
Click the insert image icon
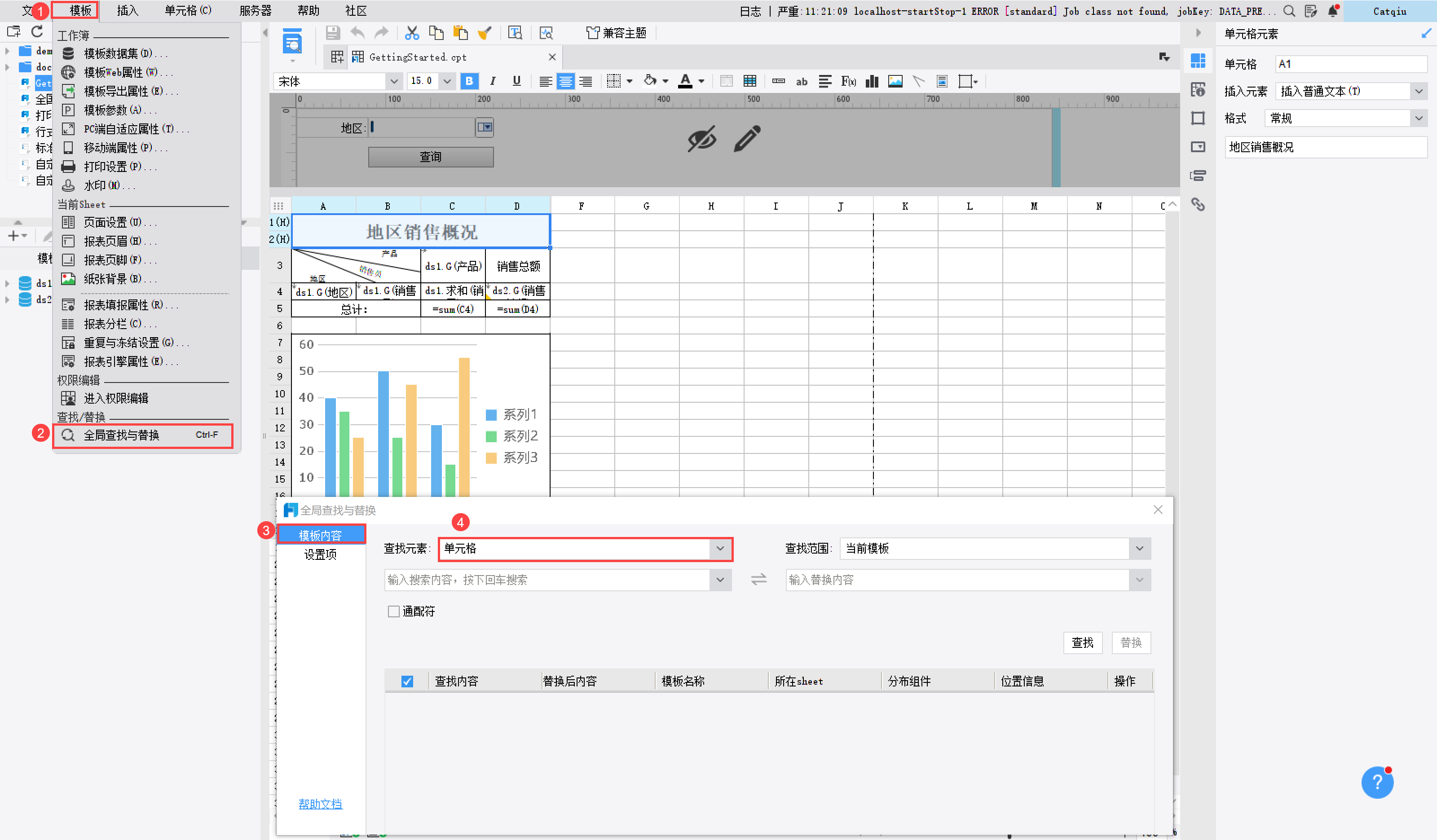(895, 82)
